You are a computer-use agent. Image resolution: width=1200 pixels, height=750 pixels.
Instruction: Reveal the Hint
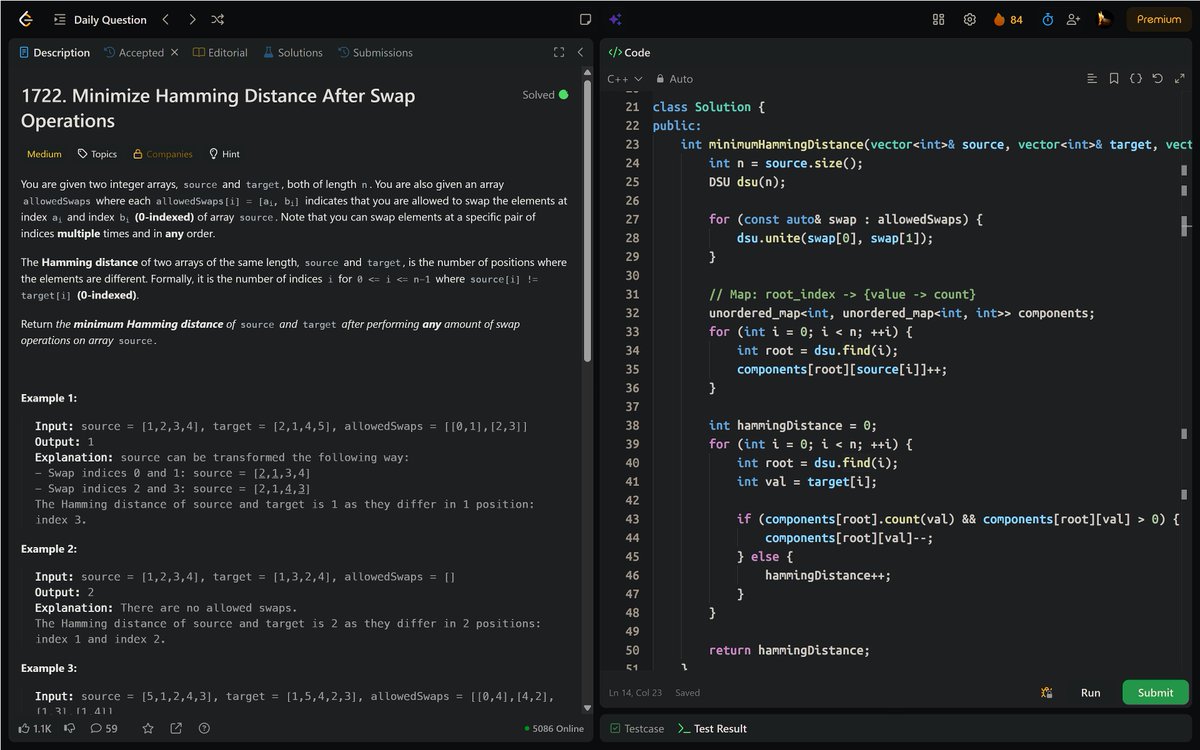(224, 154)
